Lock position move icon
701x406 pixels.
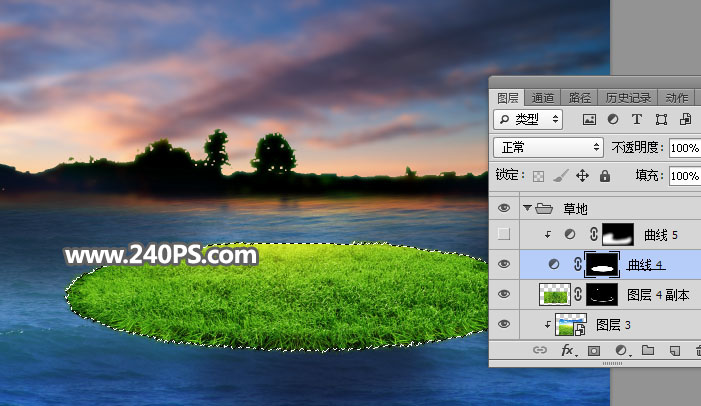tap(582, 176)
